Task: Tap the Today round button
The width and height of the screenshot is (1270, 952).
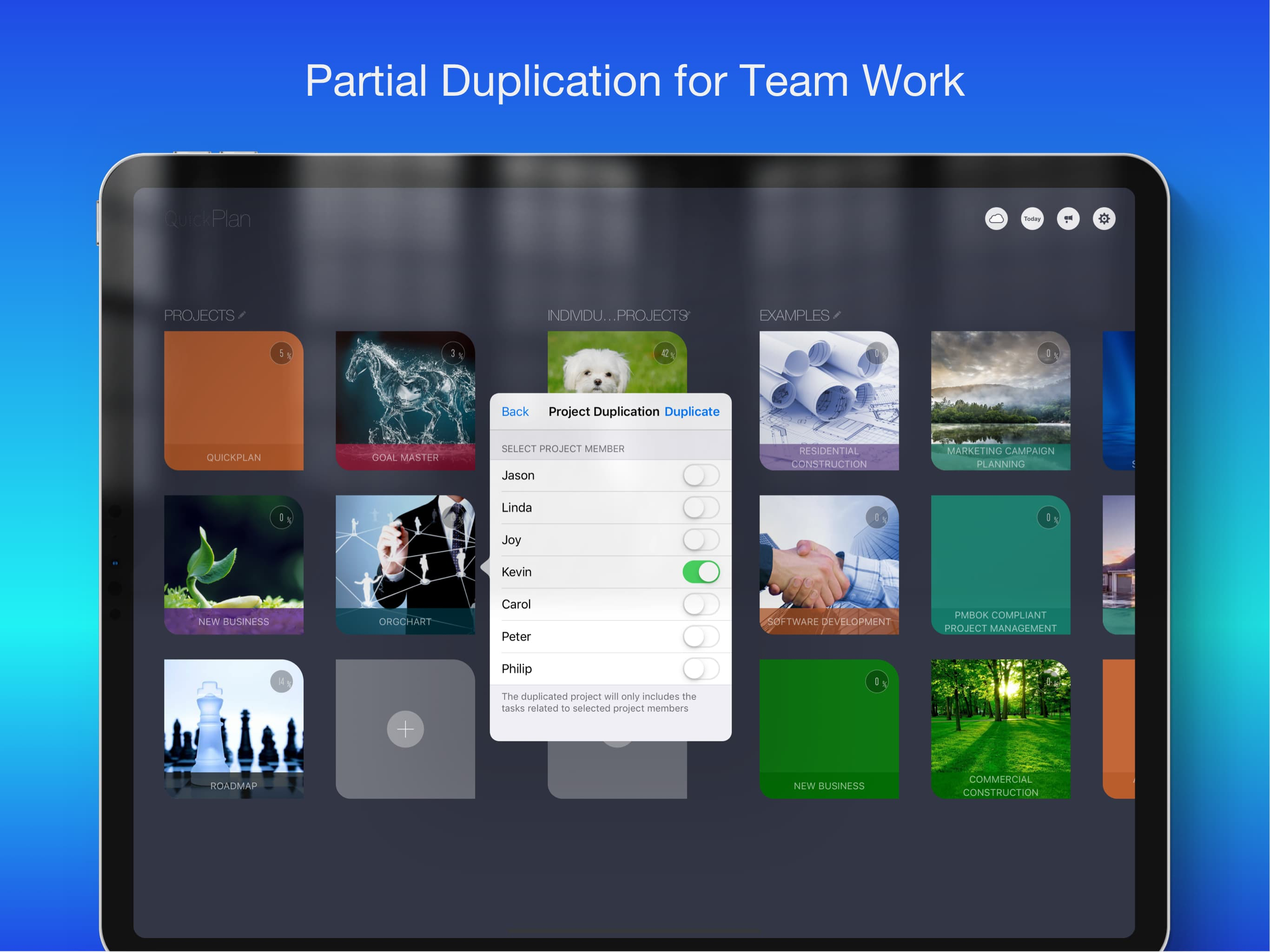Action: [1032, 219]
